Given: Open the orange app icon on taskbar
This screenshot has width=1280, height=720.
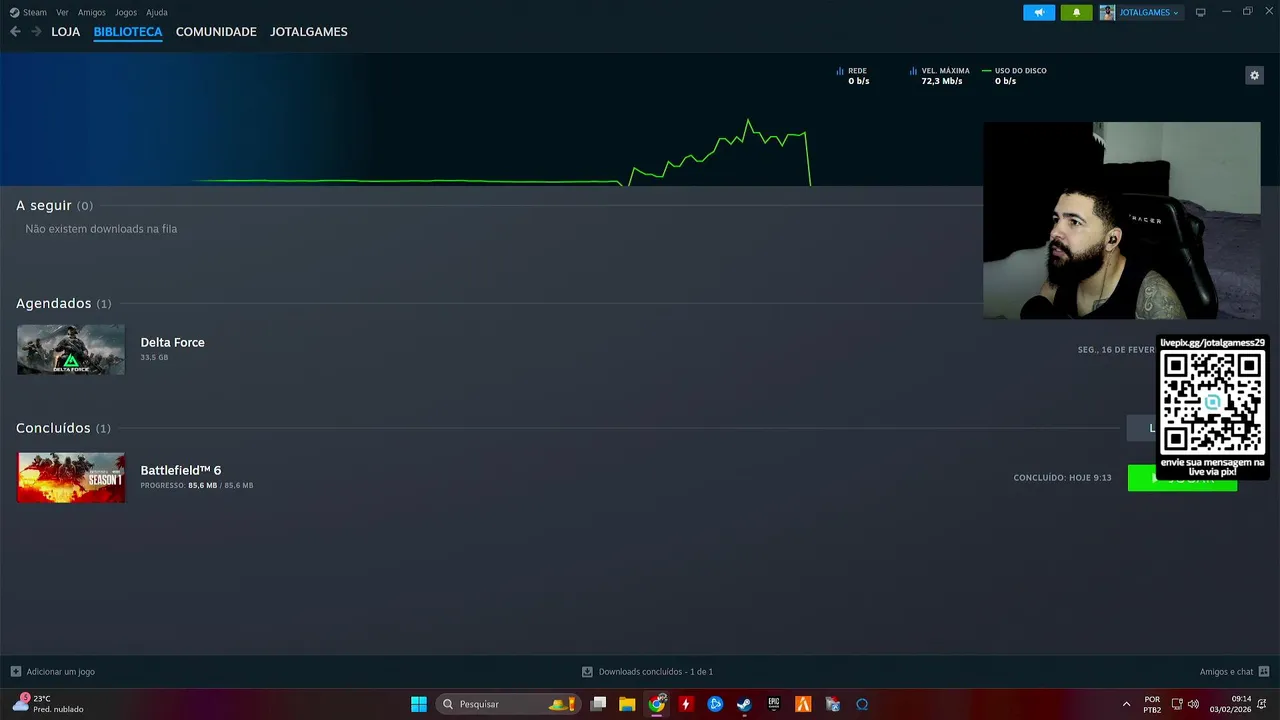Looking at the screenshot, I should 803,704.
